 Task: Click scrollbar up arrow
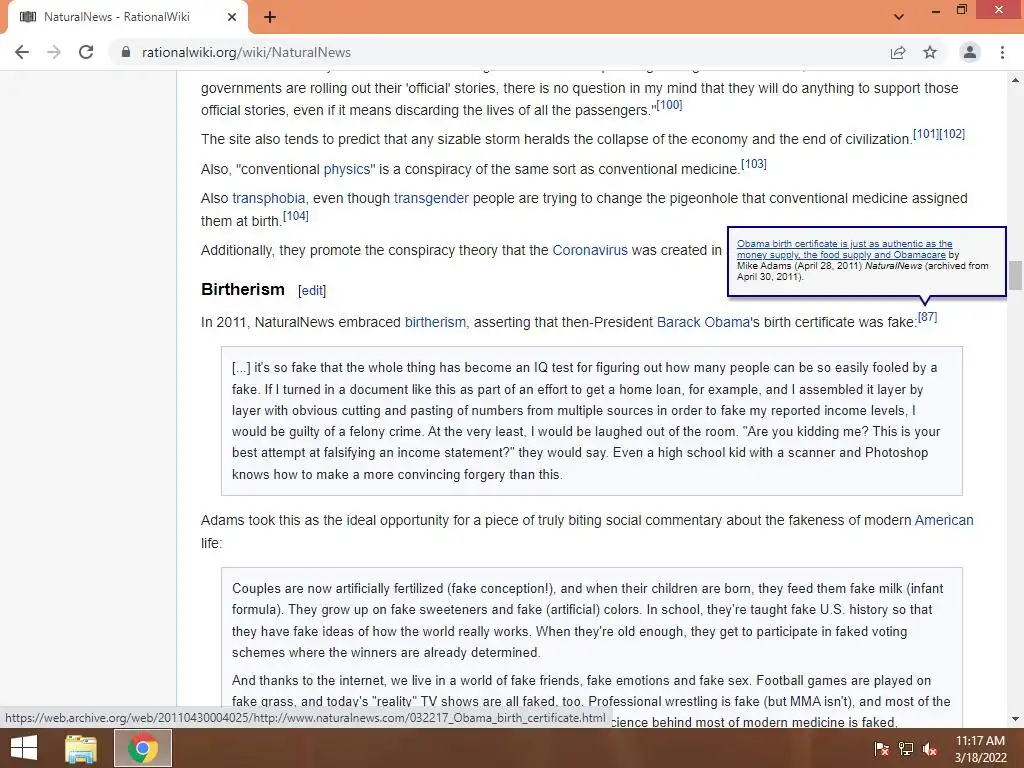pos(1015,79)
